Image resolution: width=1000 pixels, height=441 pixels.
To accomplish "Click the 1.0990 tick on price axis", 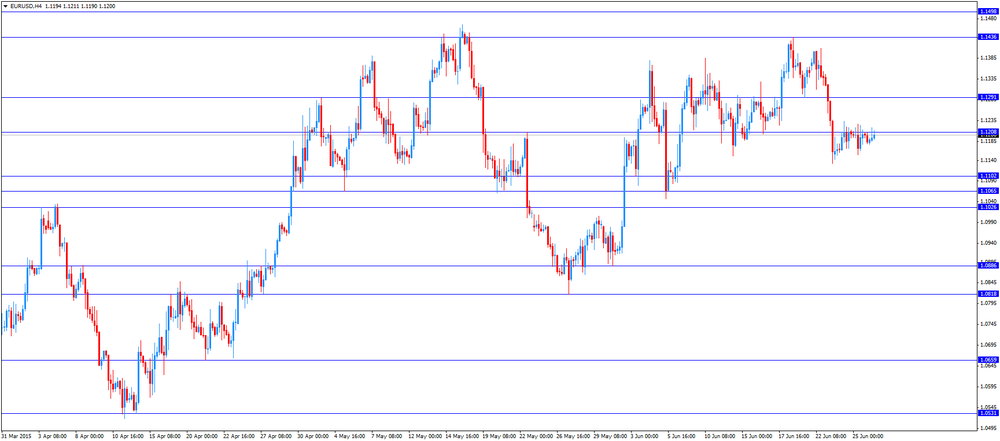I will pyautogui.click(x=989, y=222).
